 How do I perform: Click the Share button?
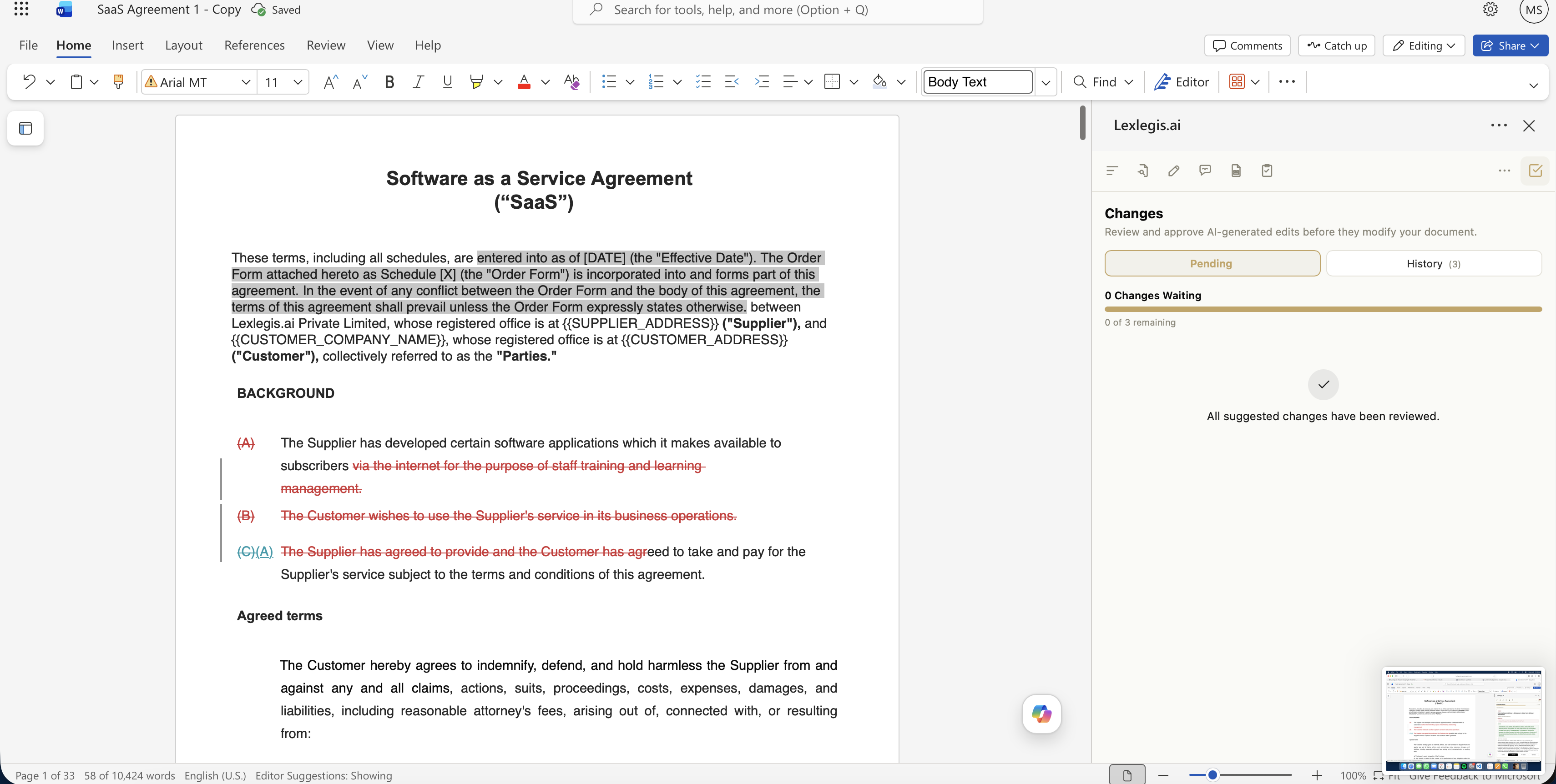click(x=1510, y=45)
